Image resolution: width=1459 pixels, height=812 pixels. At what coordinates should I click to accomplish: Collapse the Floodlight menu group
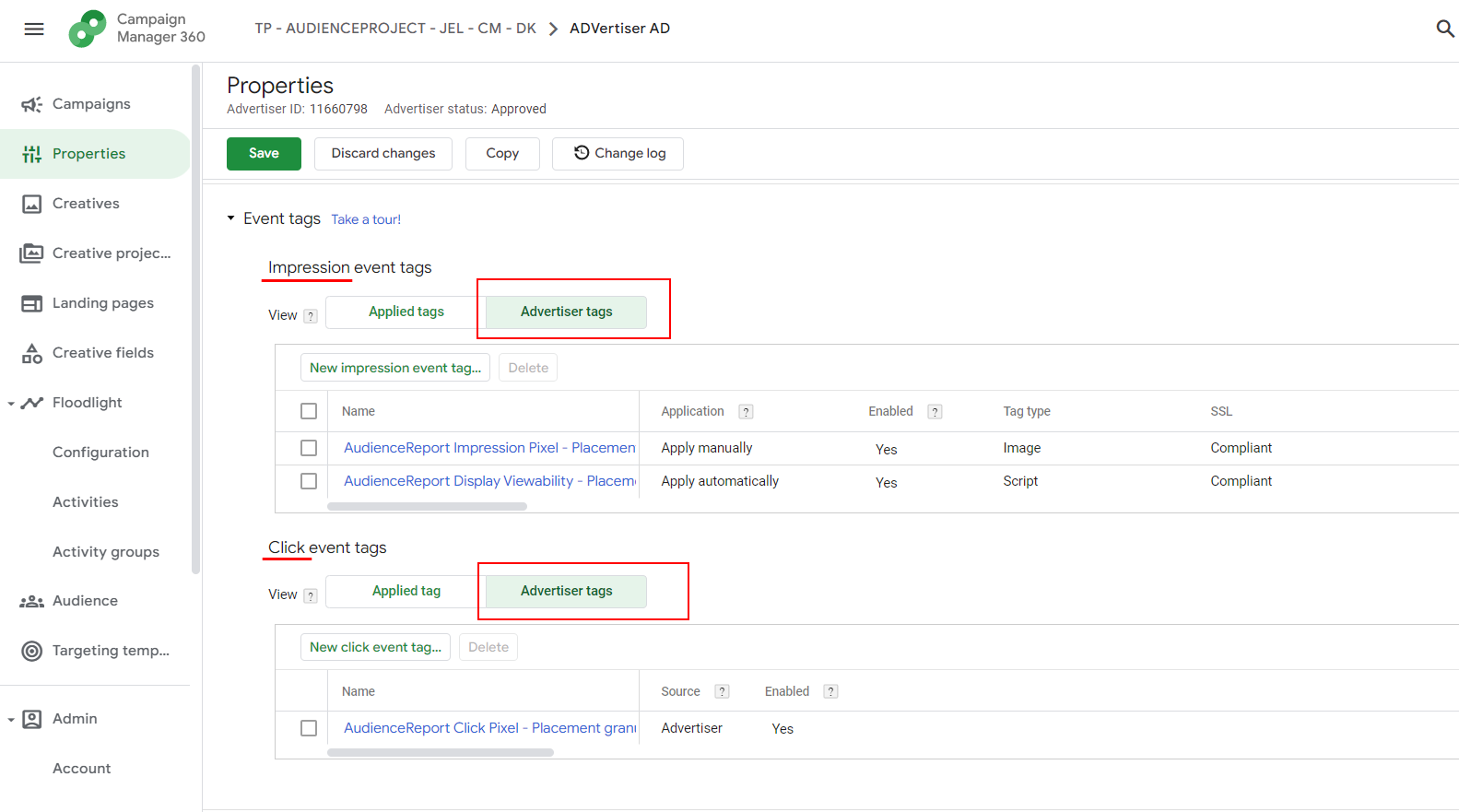pyautogui.click(x=11, y=404)
